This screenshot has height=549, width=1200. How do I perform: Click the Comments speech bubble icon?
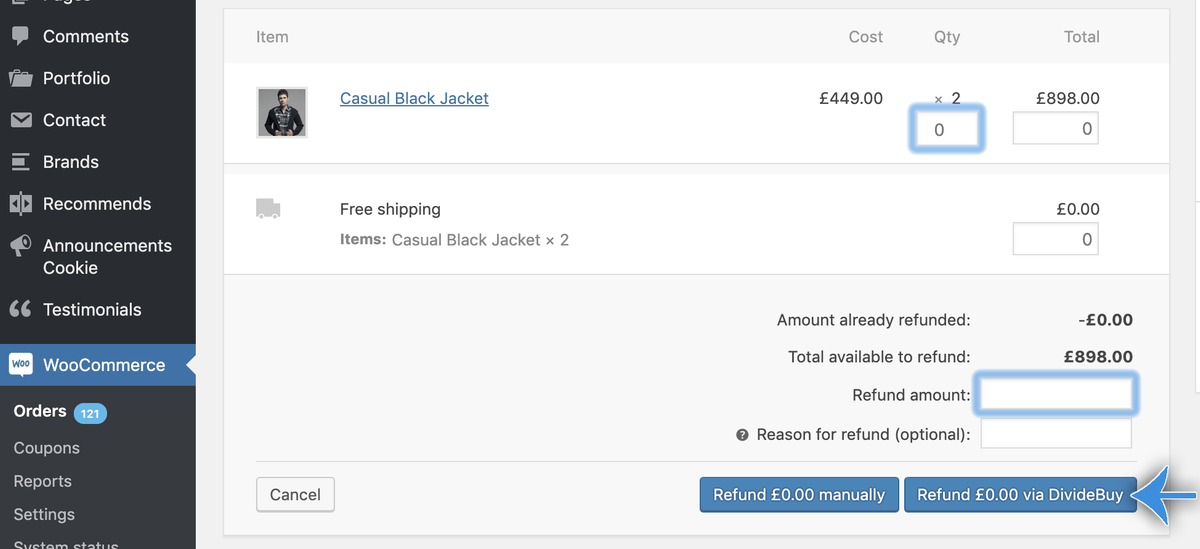pos(20,36)
